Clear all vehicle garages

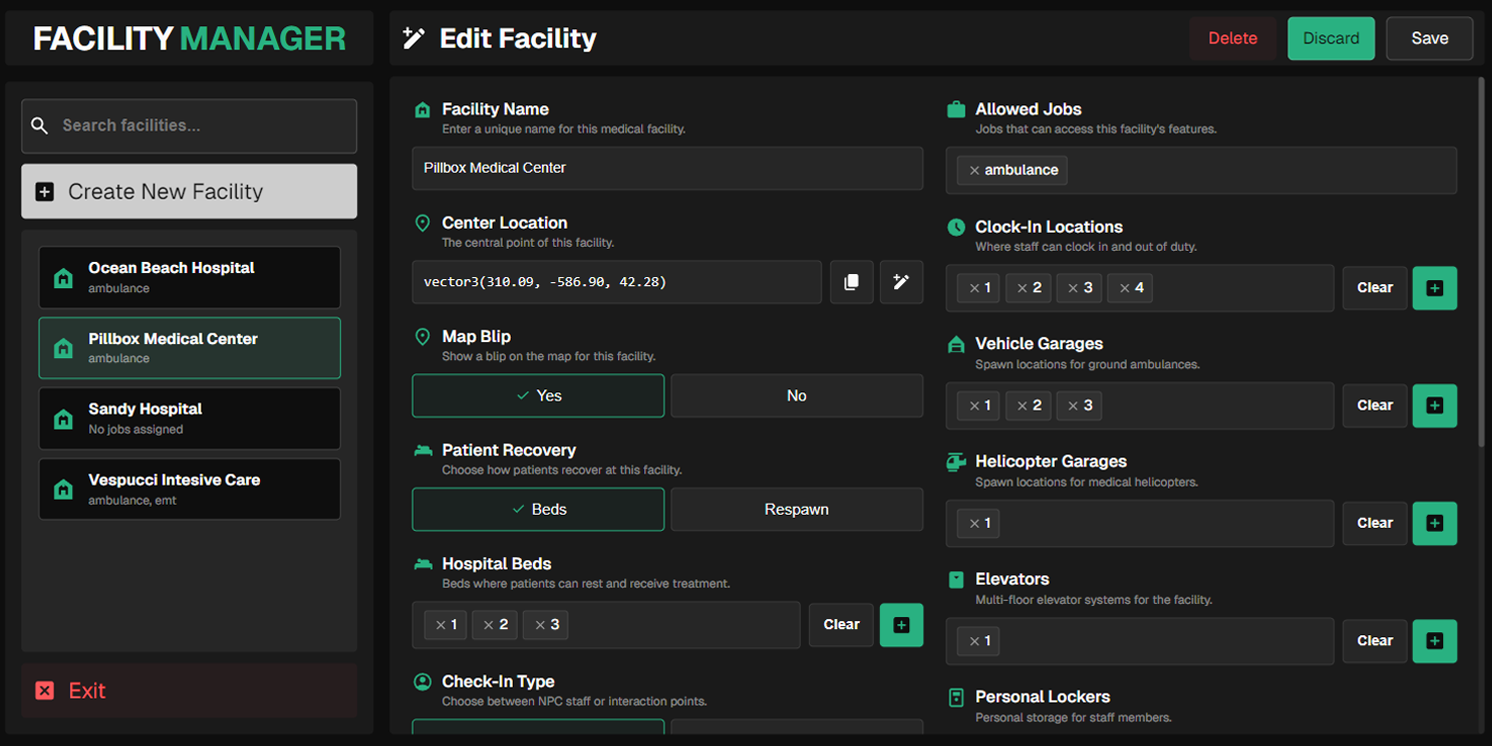coord(1374,405)
